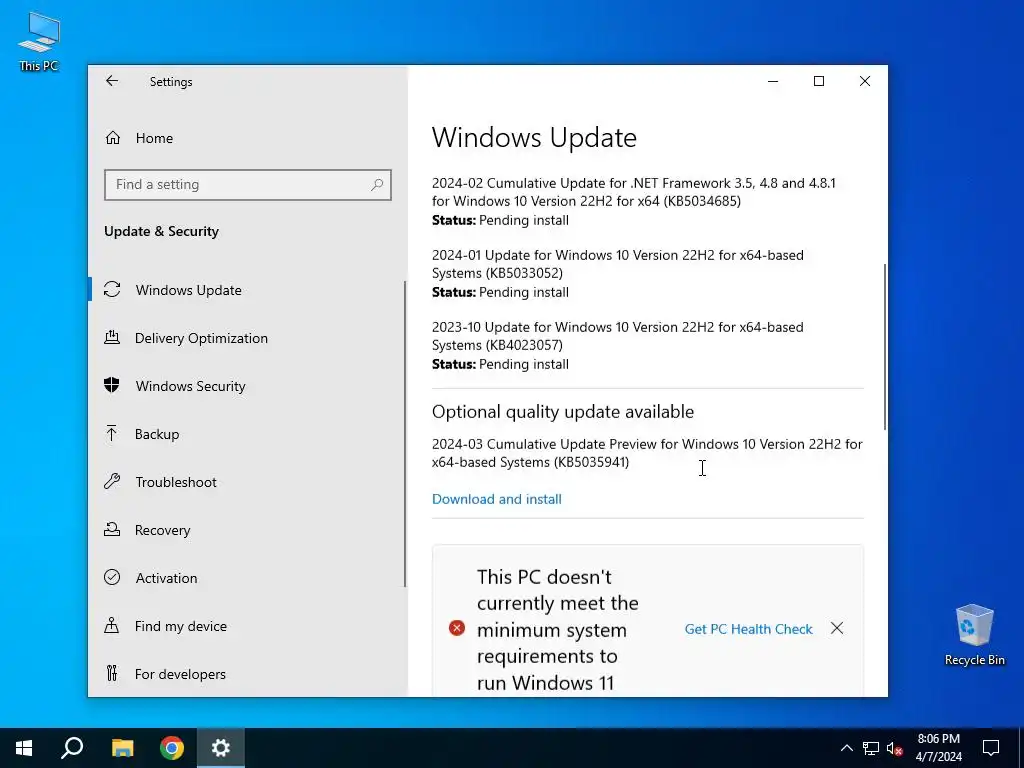Viewport: 1024px width, 768px height.
Task: Click the sidebar navigation scrollbar
Action: click(405, 434)
